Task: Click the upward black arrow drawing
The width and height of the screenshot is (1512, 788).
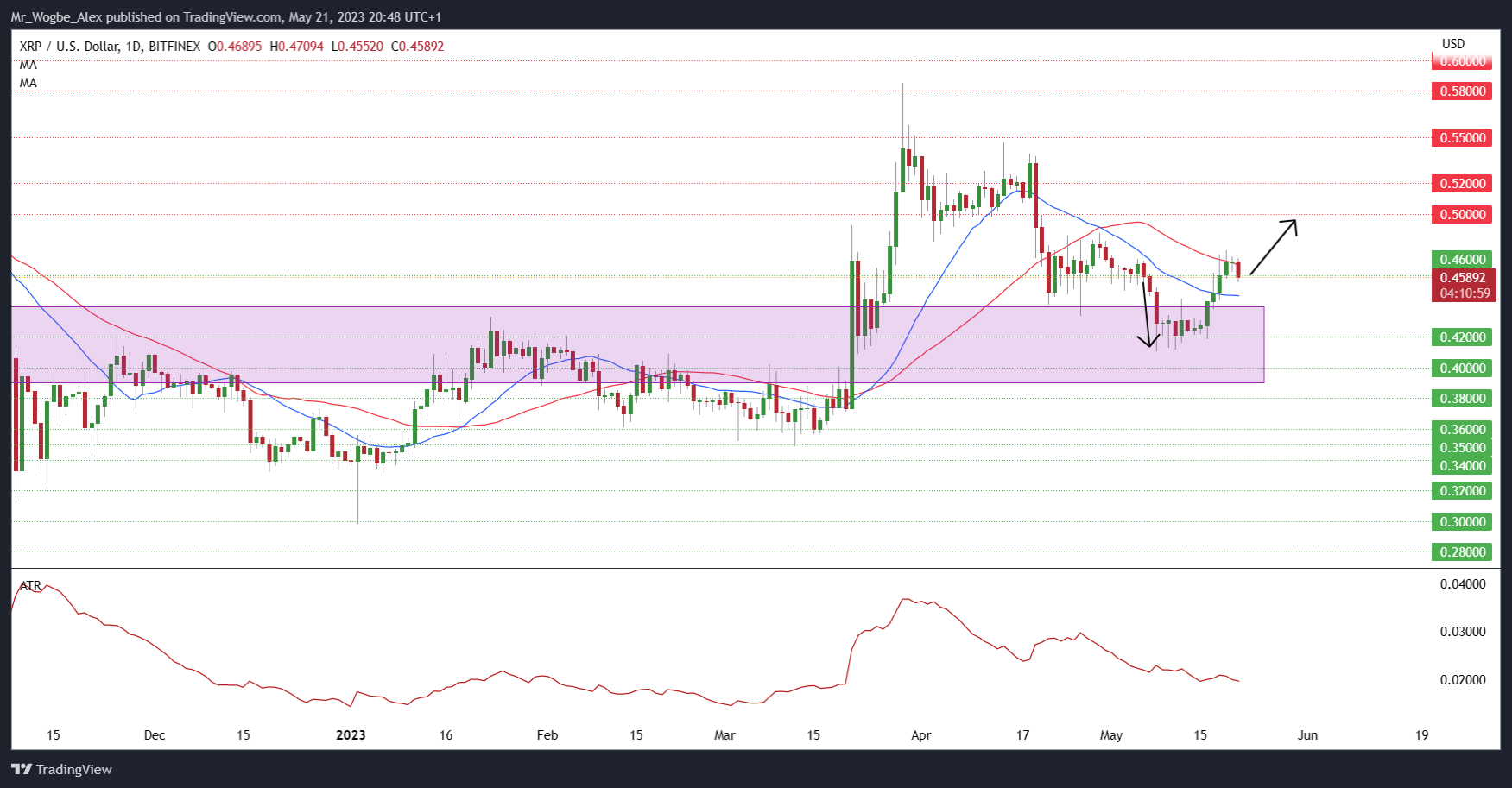Action: [1273, 248]
